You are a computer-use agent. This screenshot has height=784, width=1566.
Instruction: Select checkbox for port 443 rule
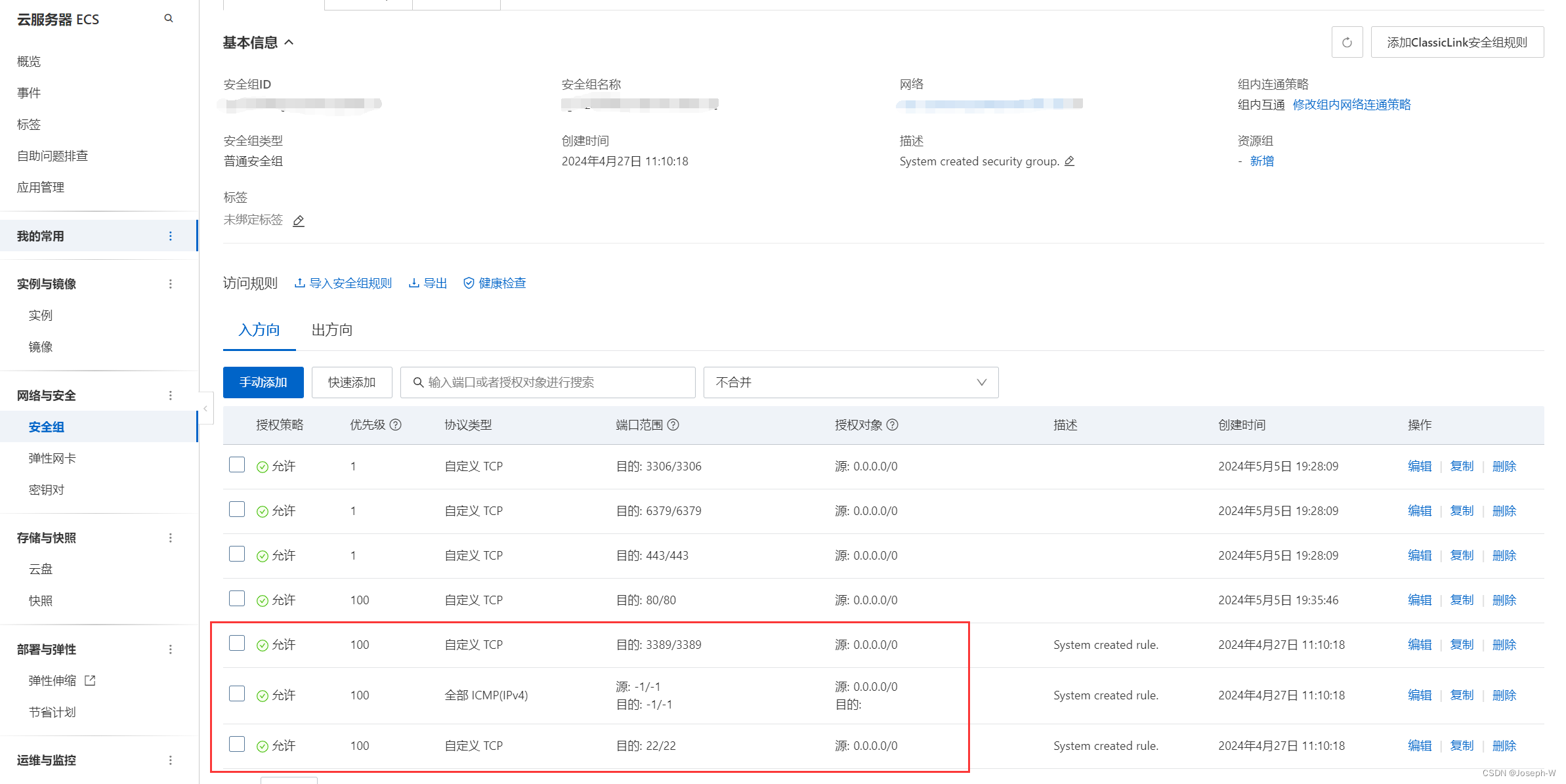237,554
